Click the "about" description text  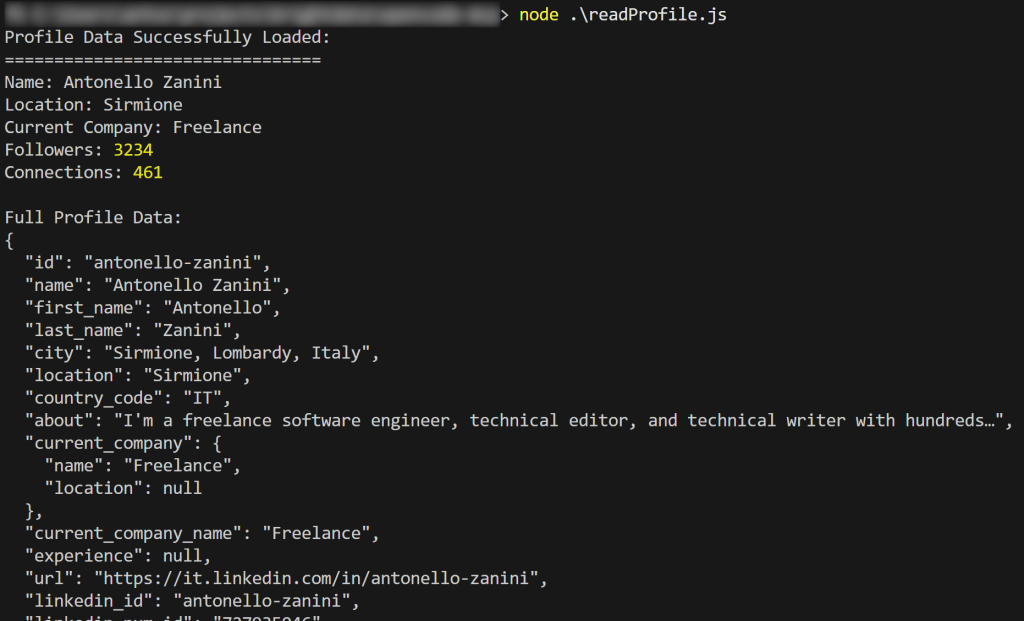tap(560, 420)
